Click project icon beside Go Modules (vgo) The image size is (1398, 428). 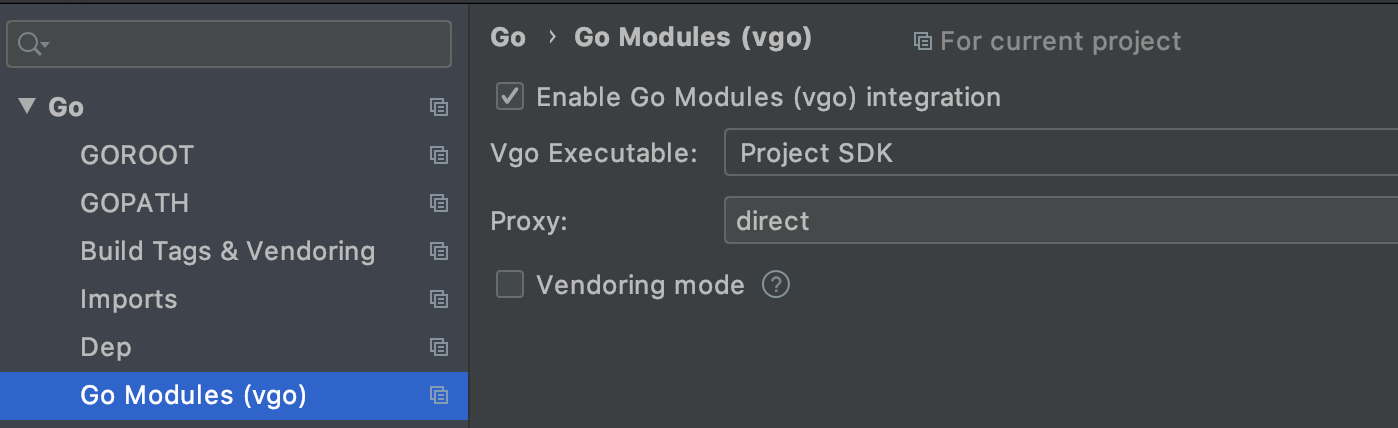pyautogui.click(x=438, y=395)
